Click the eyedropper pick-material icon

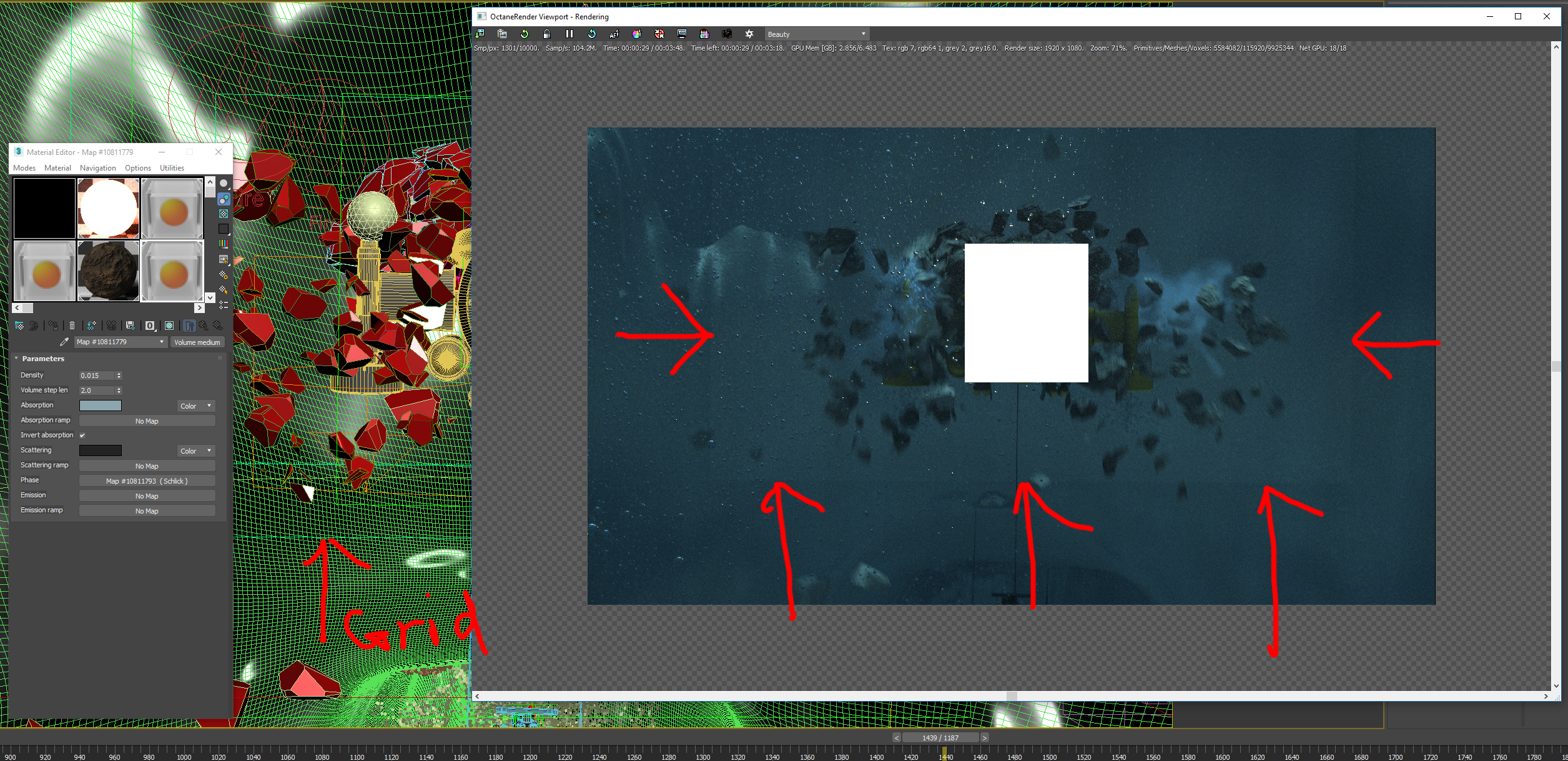point(64,342)
